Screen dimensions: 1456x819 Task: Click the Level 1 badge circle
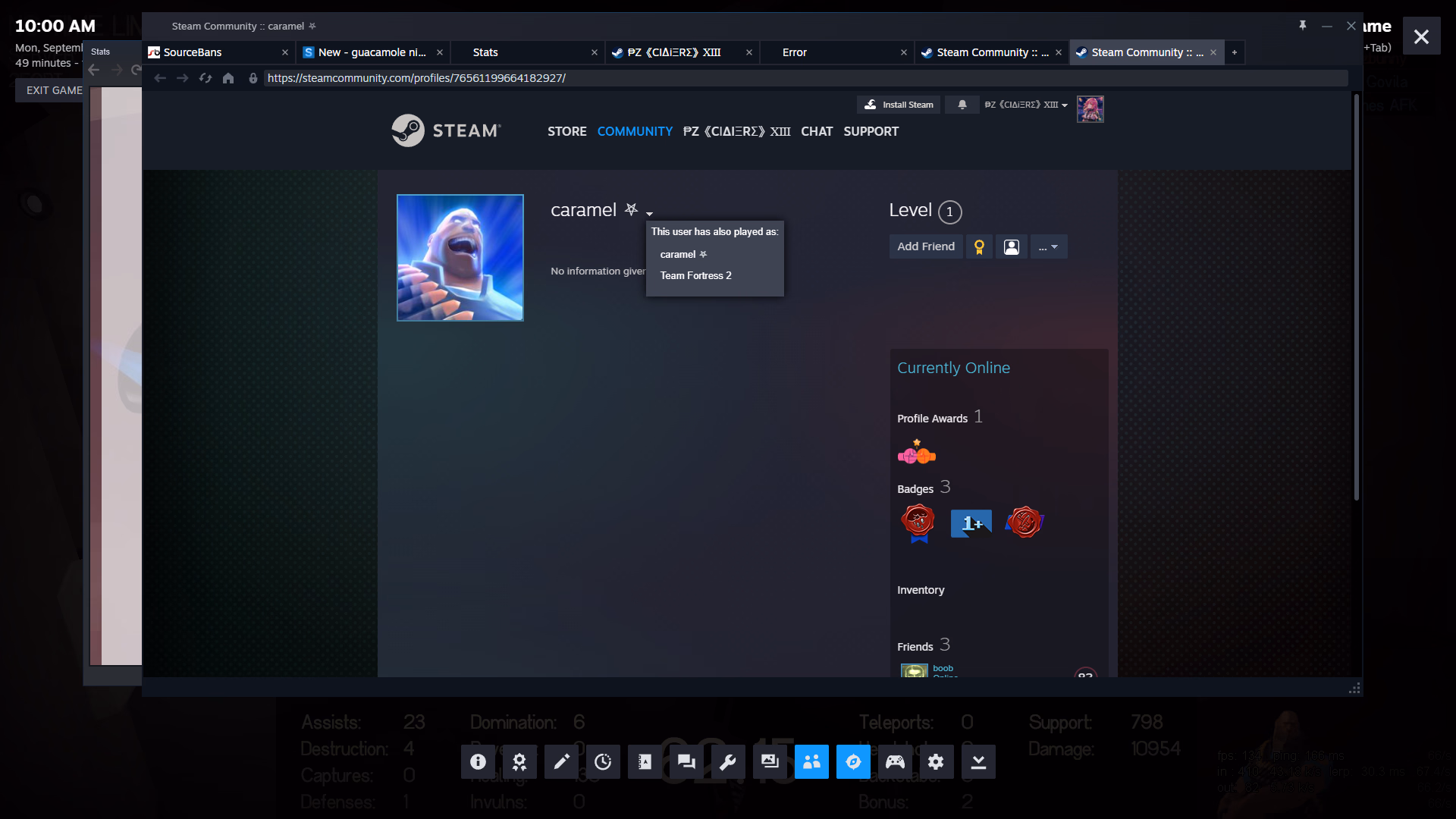949,212
